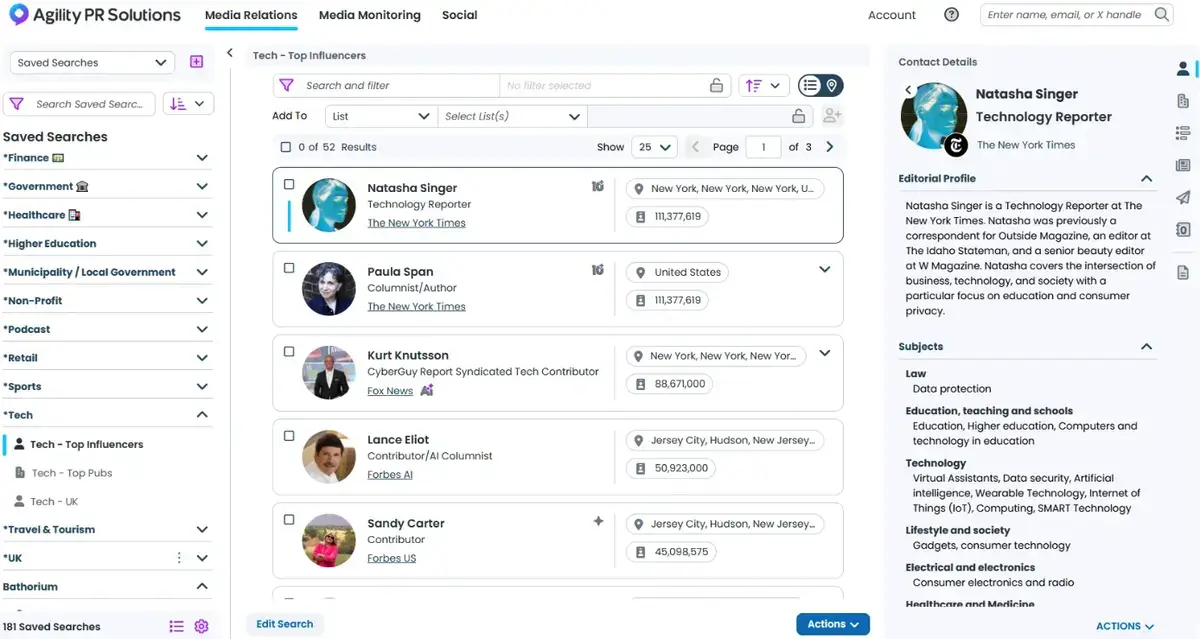Expand the Paula Span result row chevron
This screenshot has height=639, width=1200.
(824, 269)
